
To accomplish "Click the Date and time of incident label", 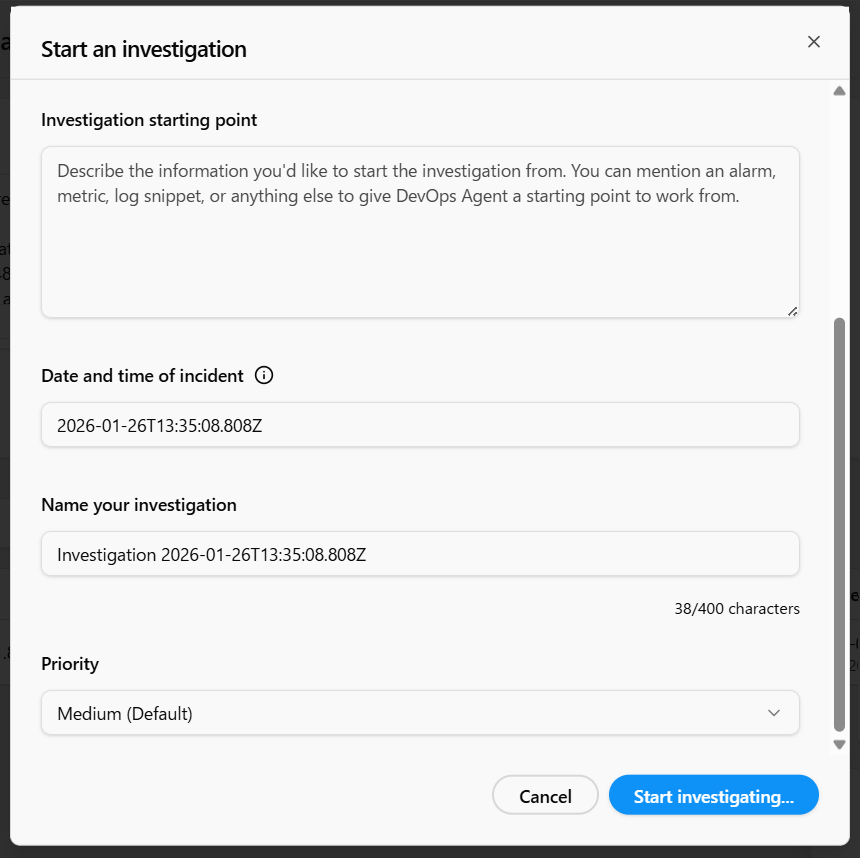I will pos(142,376).
